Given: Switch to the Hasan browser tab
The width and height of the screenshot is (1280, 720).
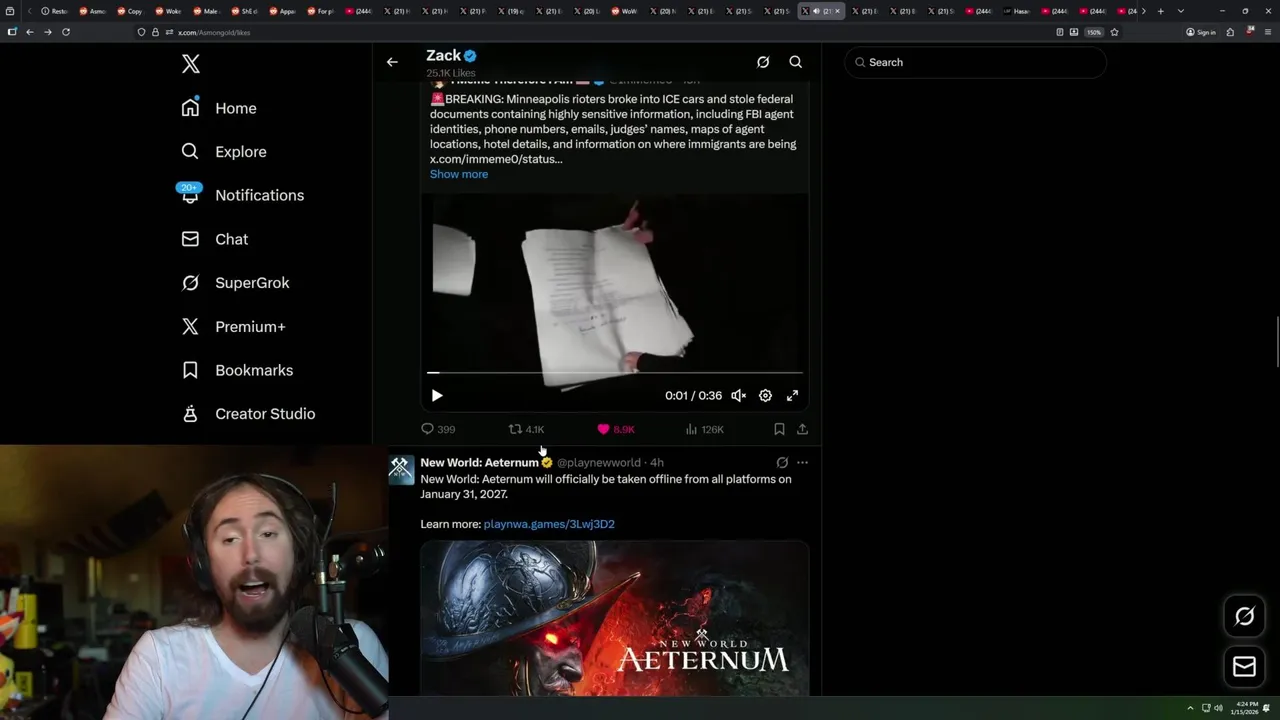Looking at the screenshot, I should point(1018,11).
